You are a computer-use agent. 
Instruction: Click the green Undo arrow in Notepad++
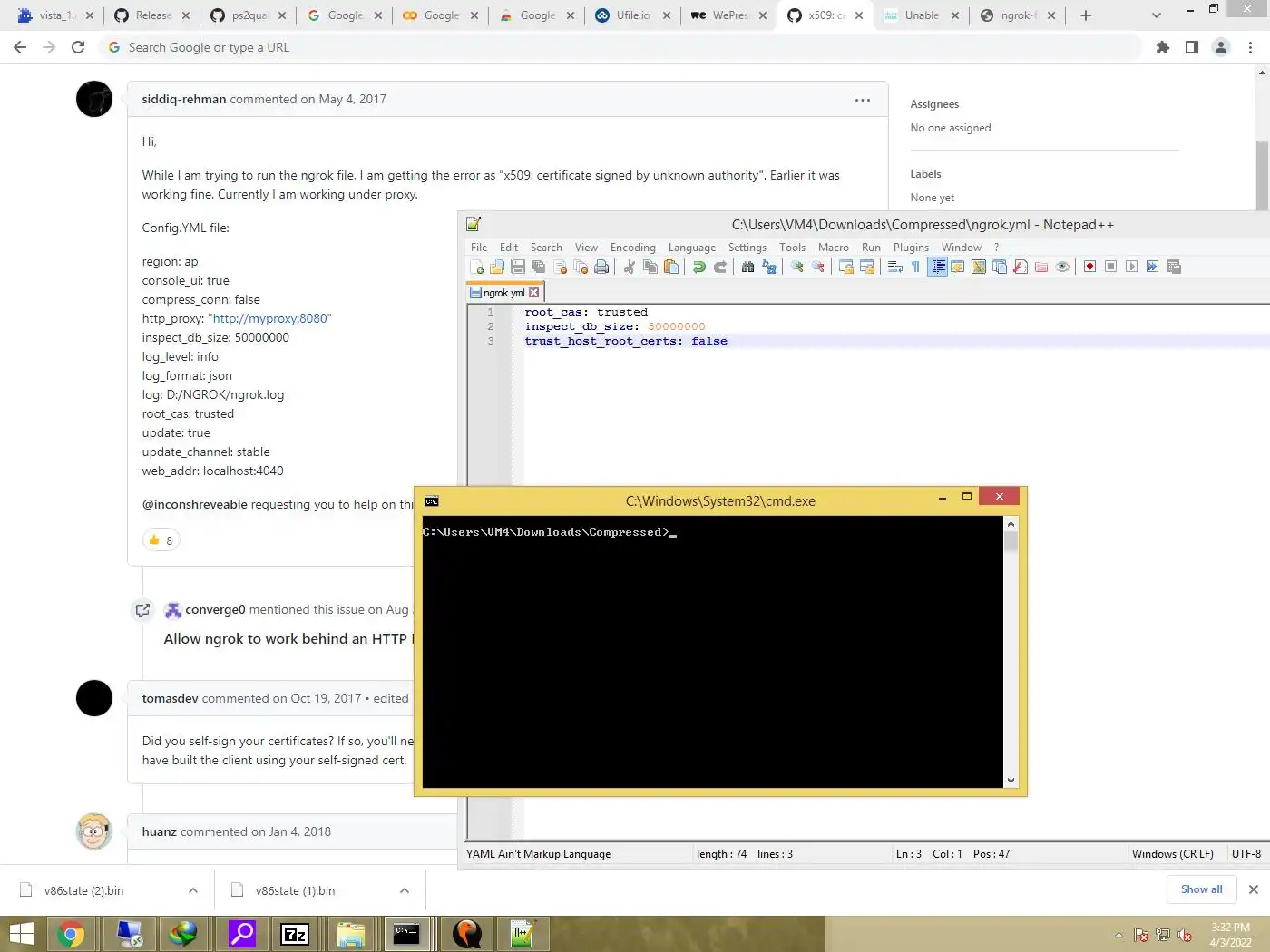699,267
